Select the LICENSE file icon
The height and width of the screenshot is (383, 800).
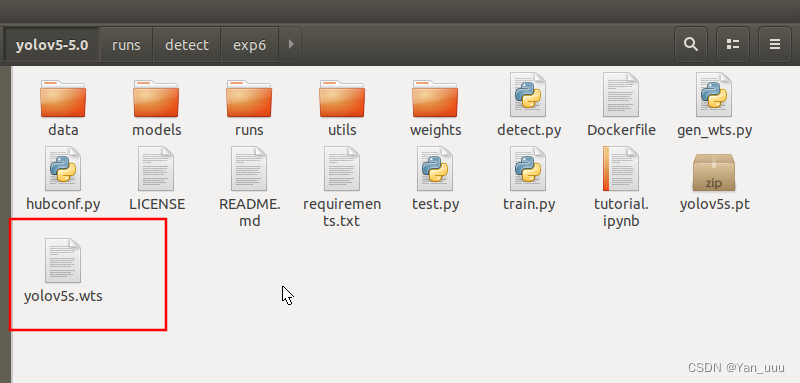pos(156,169)
